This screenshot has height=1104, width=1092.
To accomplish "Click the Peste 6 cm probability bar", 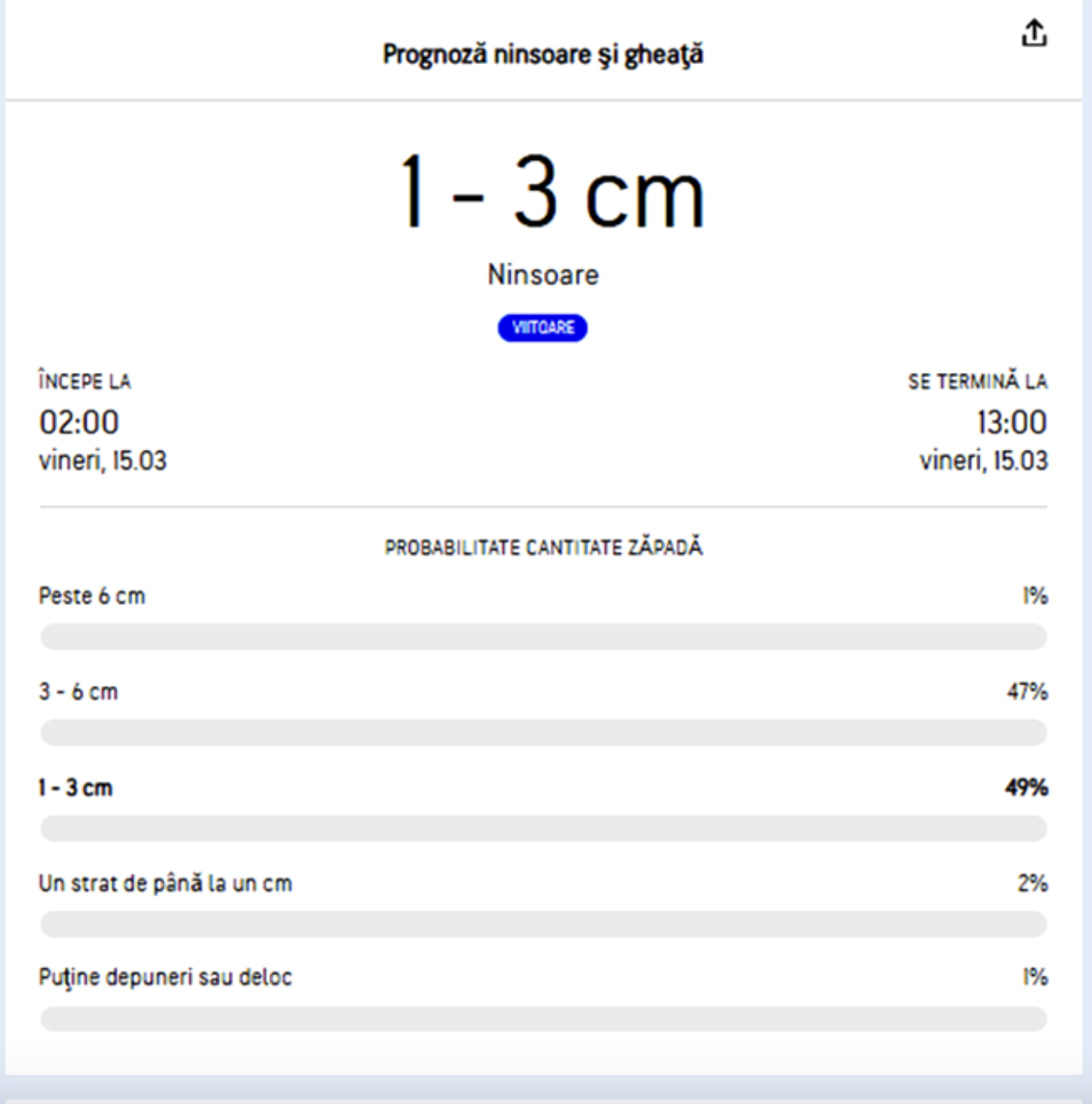I will 543,637.
